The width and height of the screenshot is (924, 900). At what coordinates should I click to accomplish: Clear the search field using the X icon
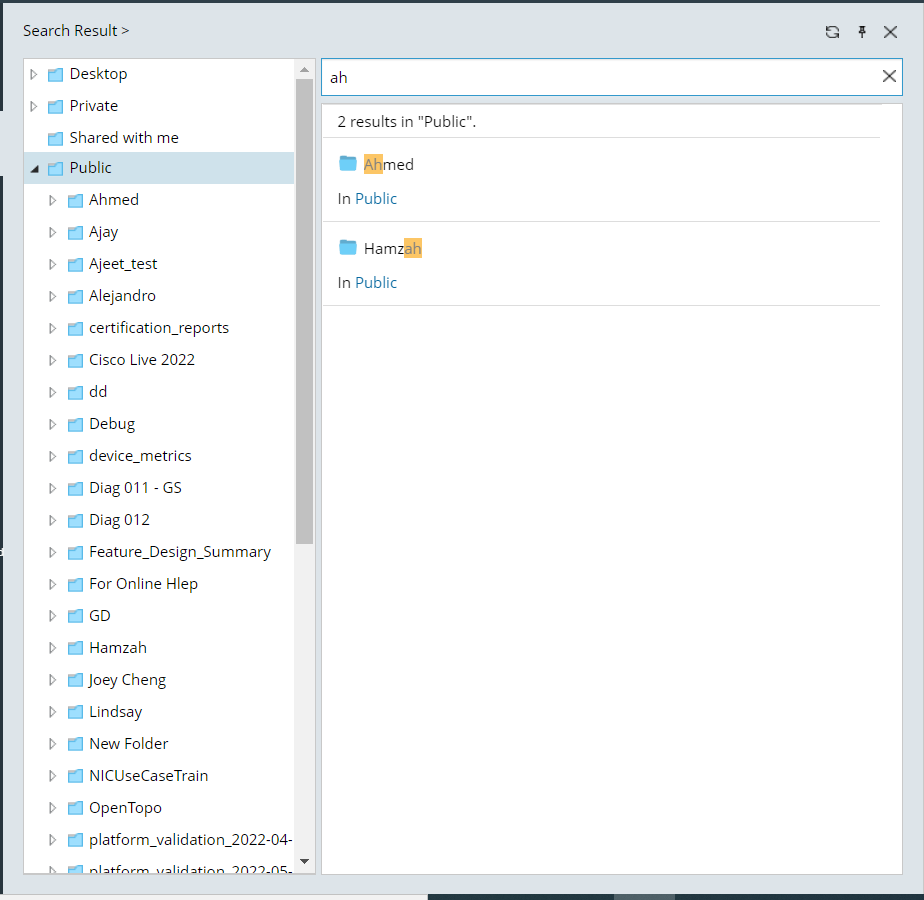[x=889, y=76]
